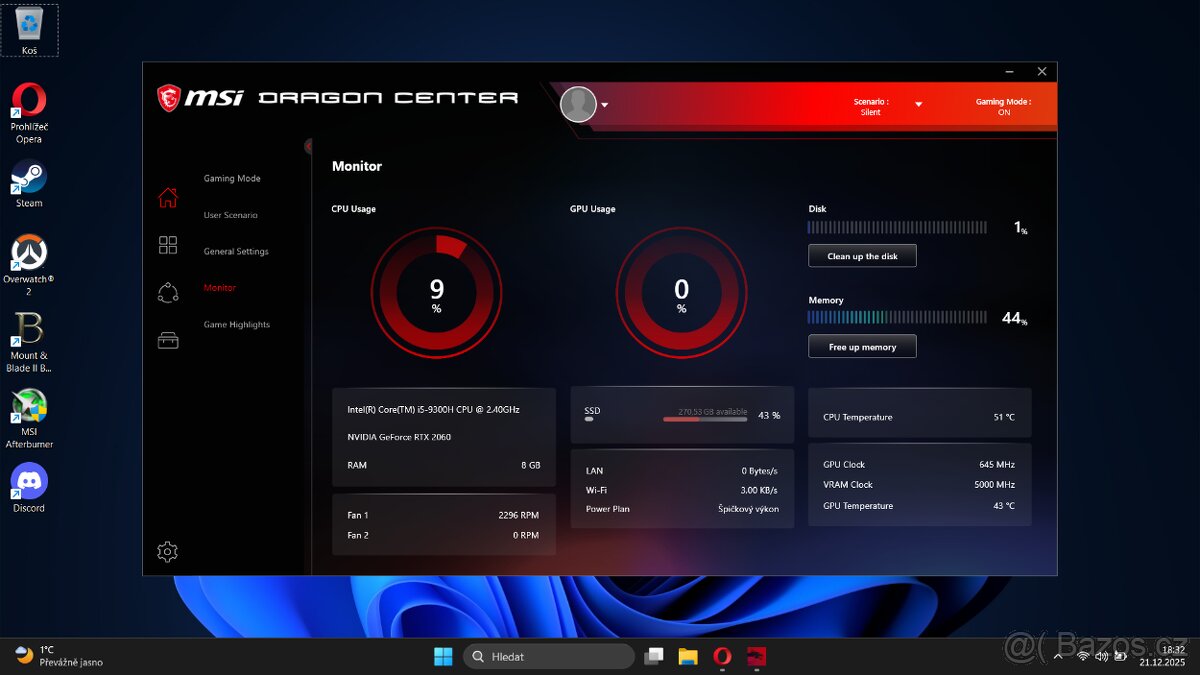
Task: Click the Monitor sidebar icon
Action: point(167,290)
